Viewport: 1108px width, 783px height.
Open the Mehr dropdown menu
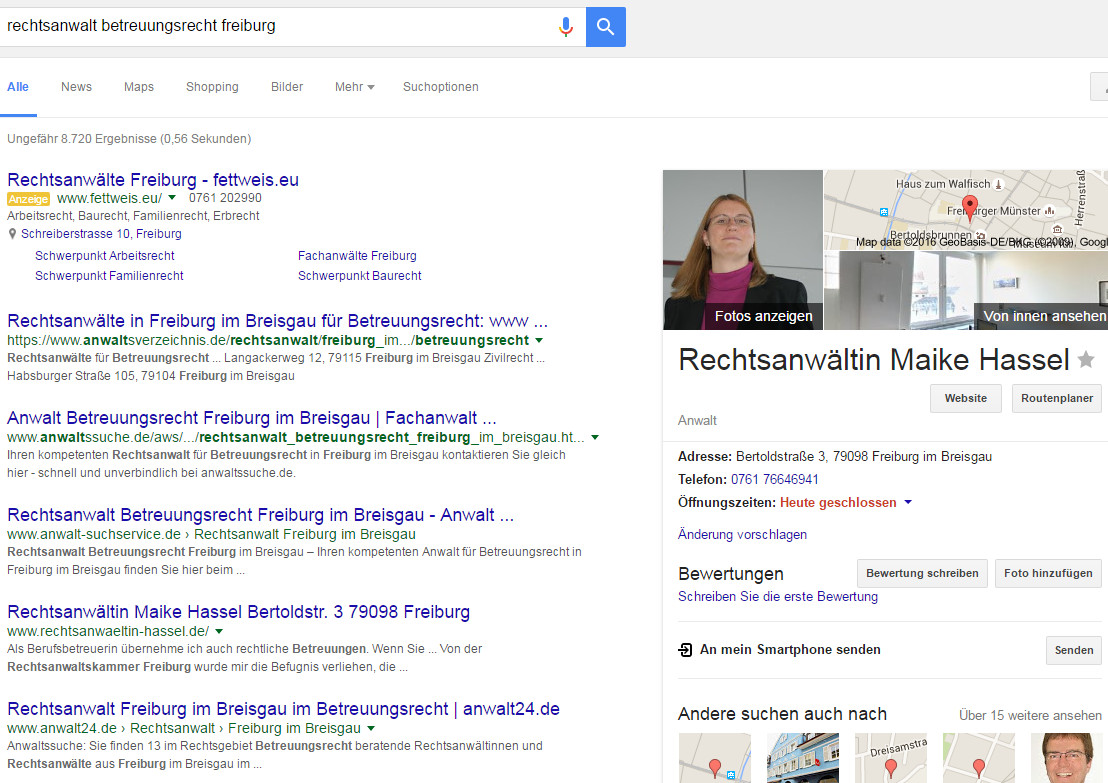(355, 87)
